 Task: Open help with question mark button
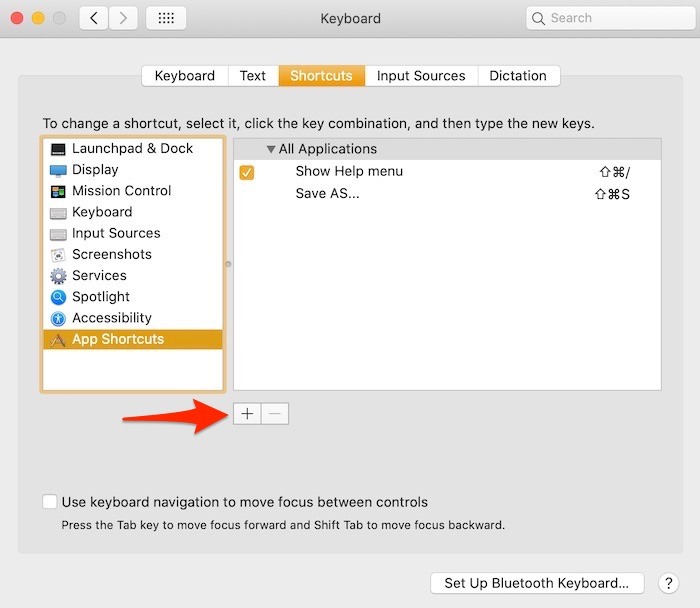pos(668,583)
